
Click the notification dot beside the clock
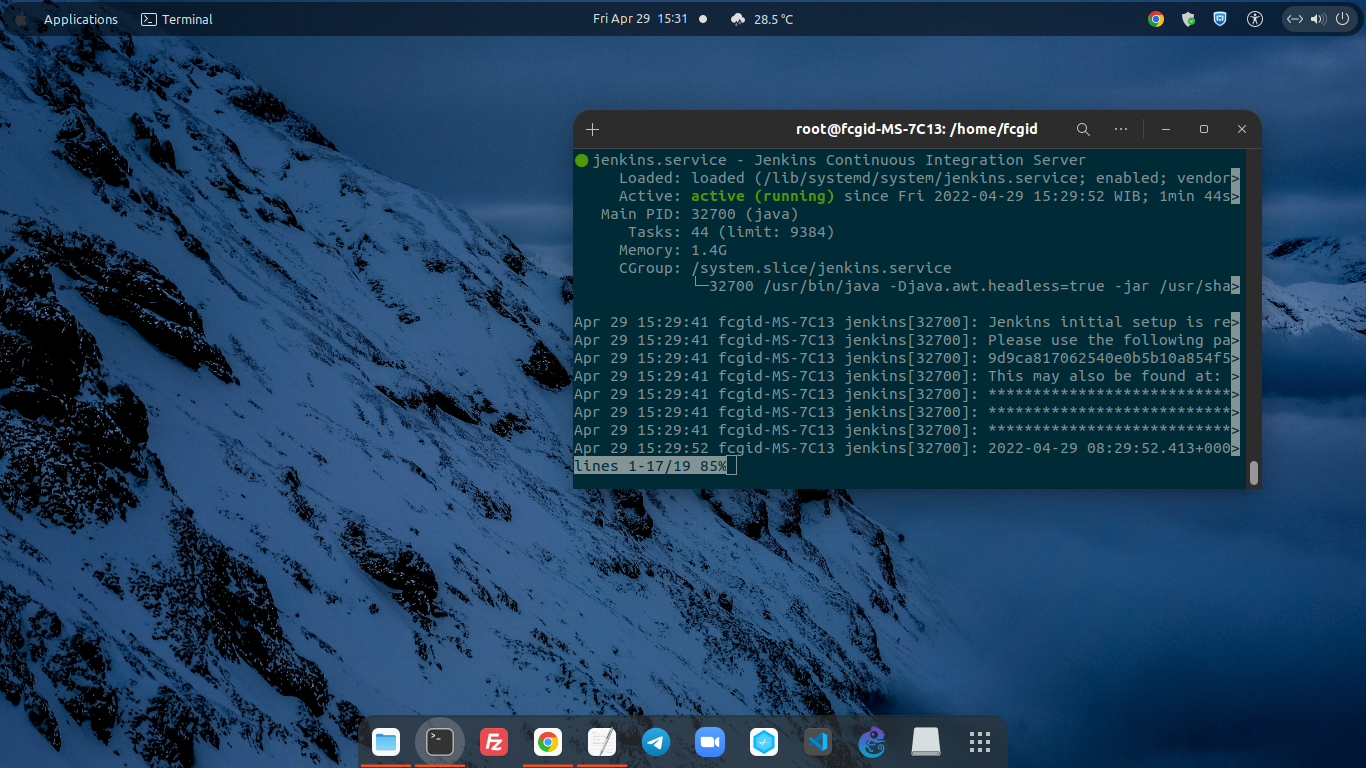click(x=703, y=19)
